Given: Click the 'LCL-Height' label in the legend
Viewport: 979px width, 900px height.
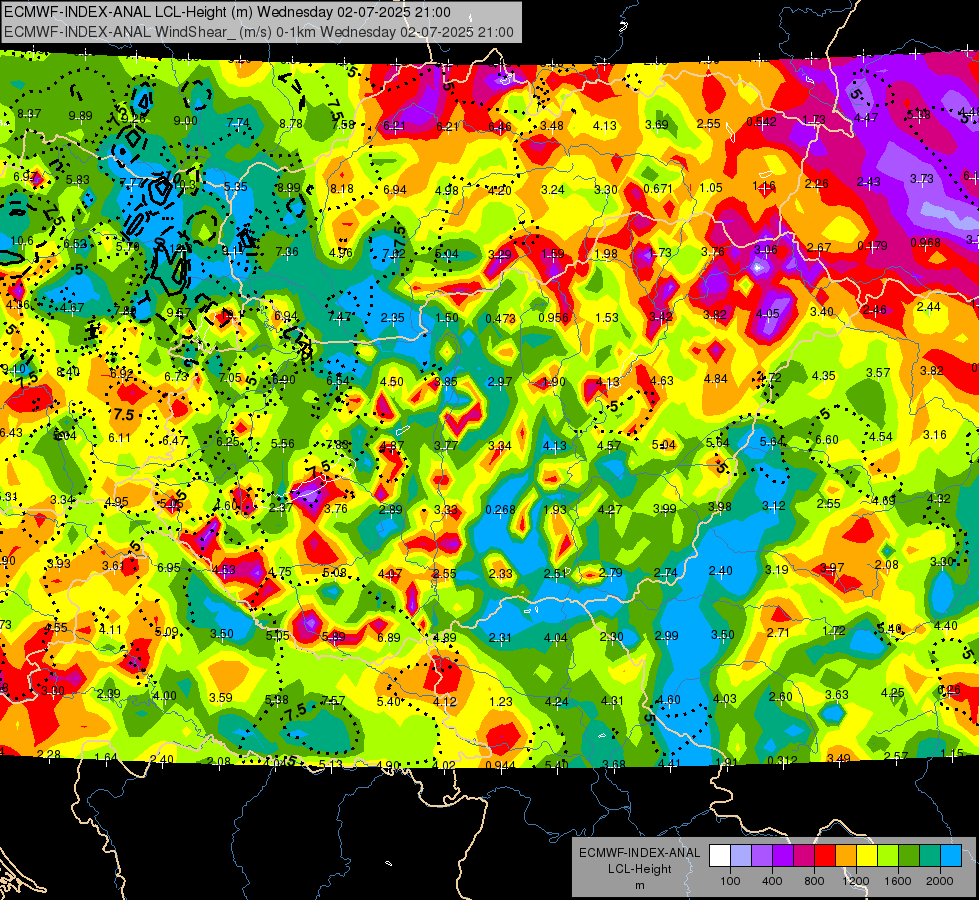Looking at the screenshot, I should point(639,869).
